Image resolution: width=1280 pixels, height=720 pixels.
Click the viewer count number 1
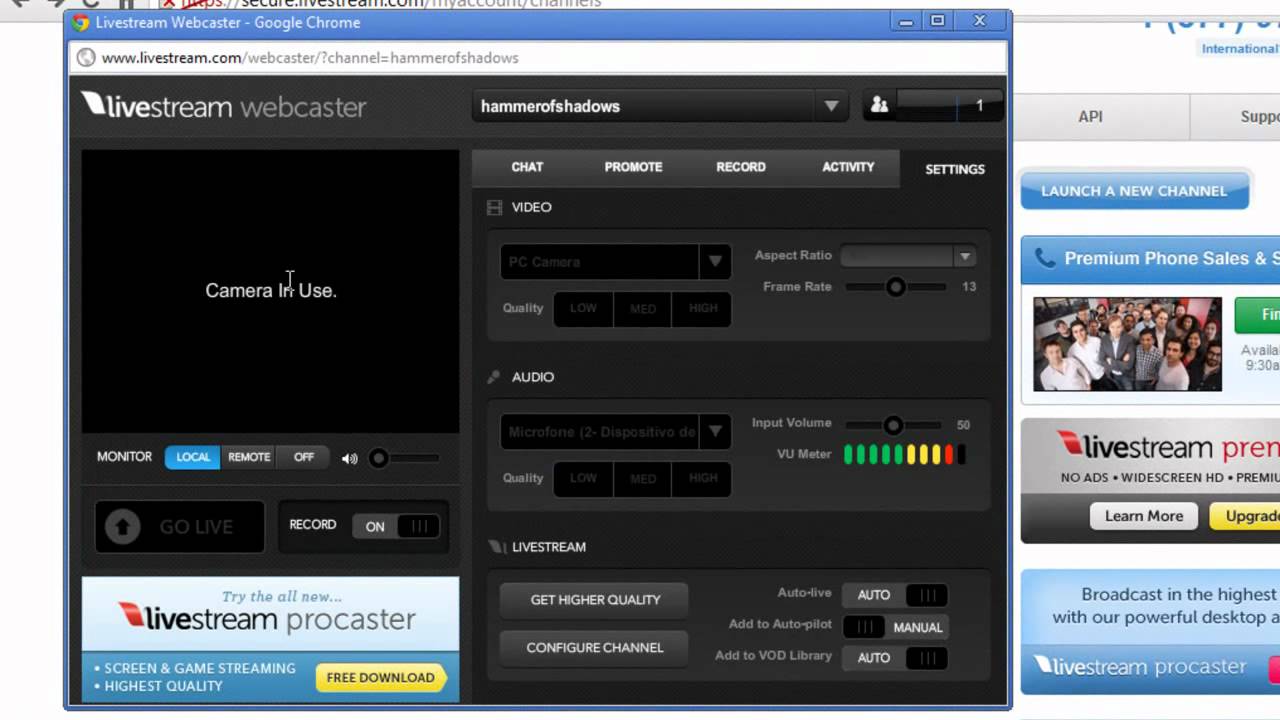point(979,105)
